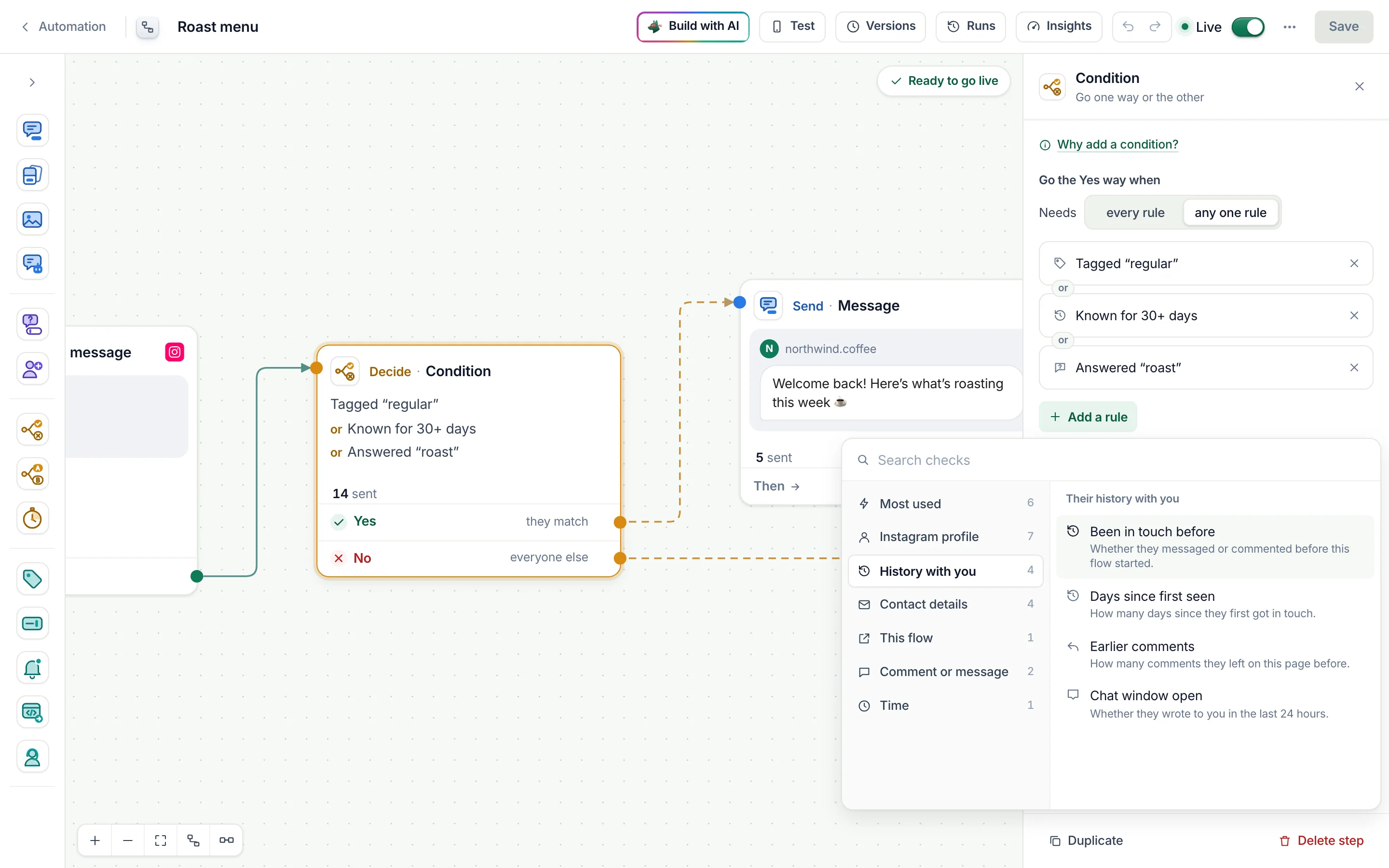Open the Versions panel
This screenshot has height=868, width=1389.
[x=881, y=27]
